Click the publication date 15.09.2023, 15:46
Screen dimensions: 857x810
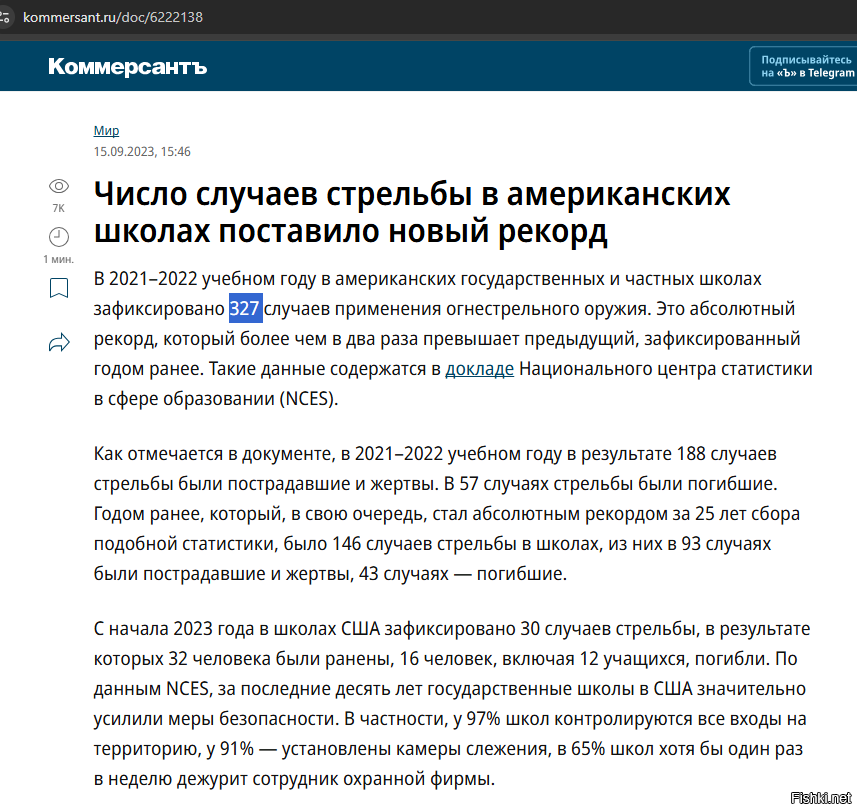(142, 152)
